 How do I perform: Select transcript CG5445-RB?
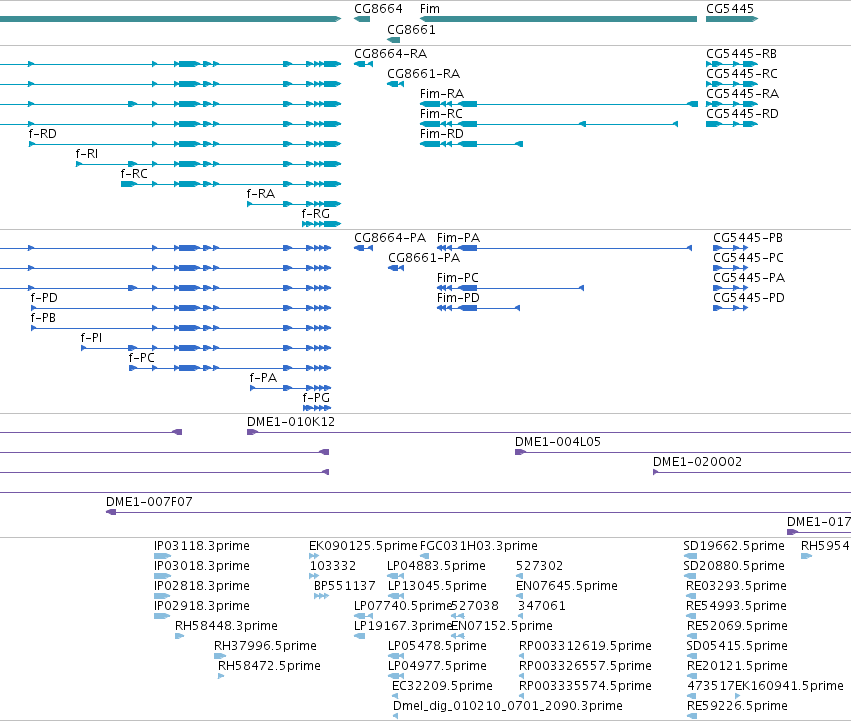pos(741,54)
